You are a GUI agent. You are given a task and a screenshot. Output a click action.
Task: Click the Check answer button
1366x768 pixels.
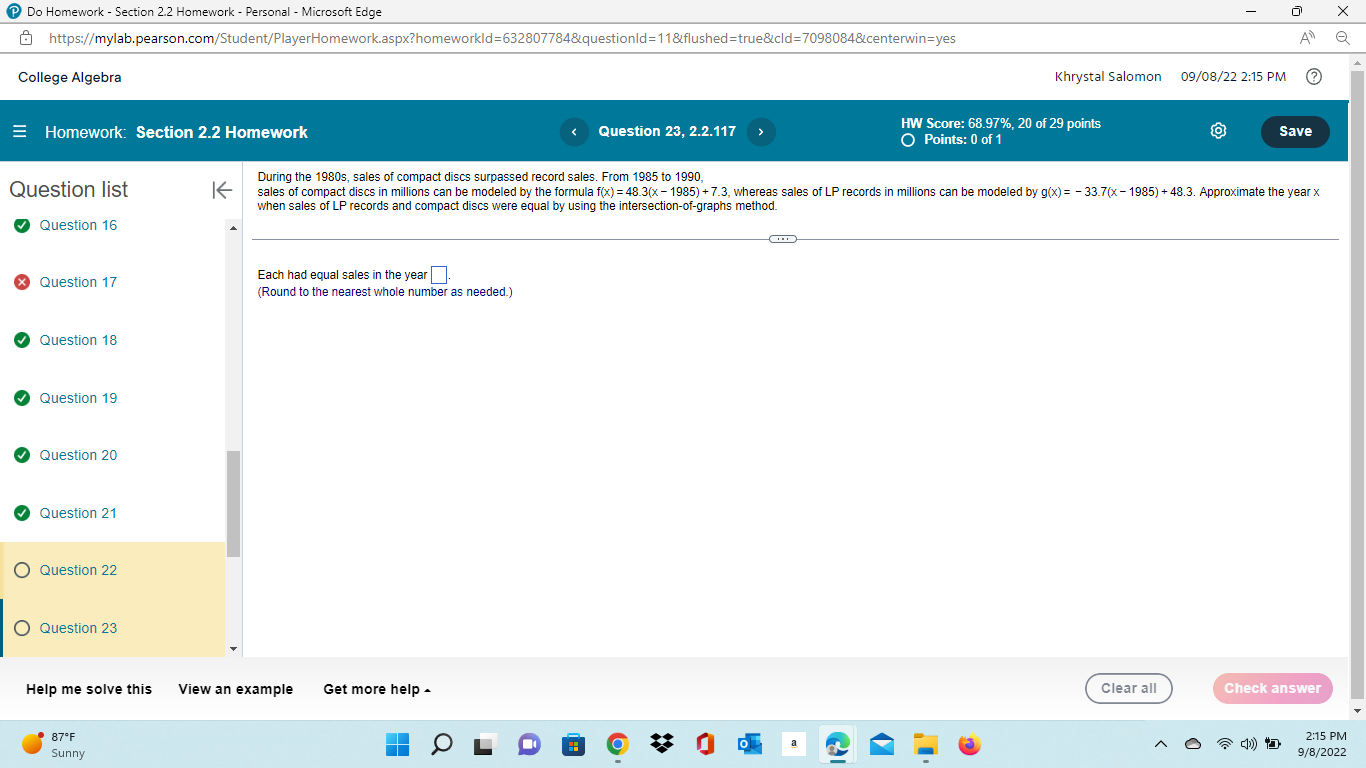point(1272,688)
